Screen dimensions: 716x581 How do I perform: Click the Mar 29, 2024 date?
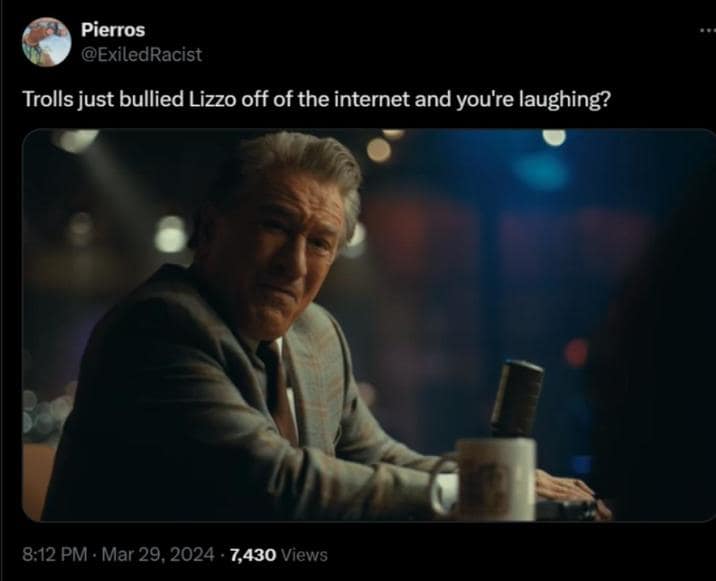pyautogui.click(x=158, y=555)
